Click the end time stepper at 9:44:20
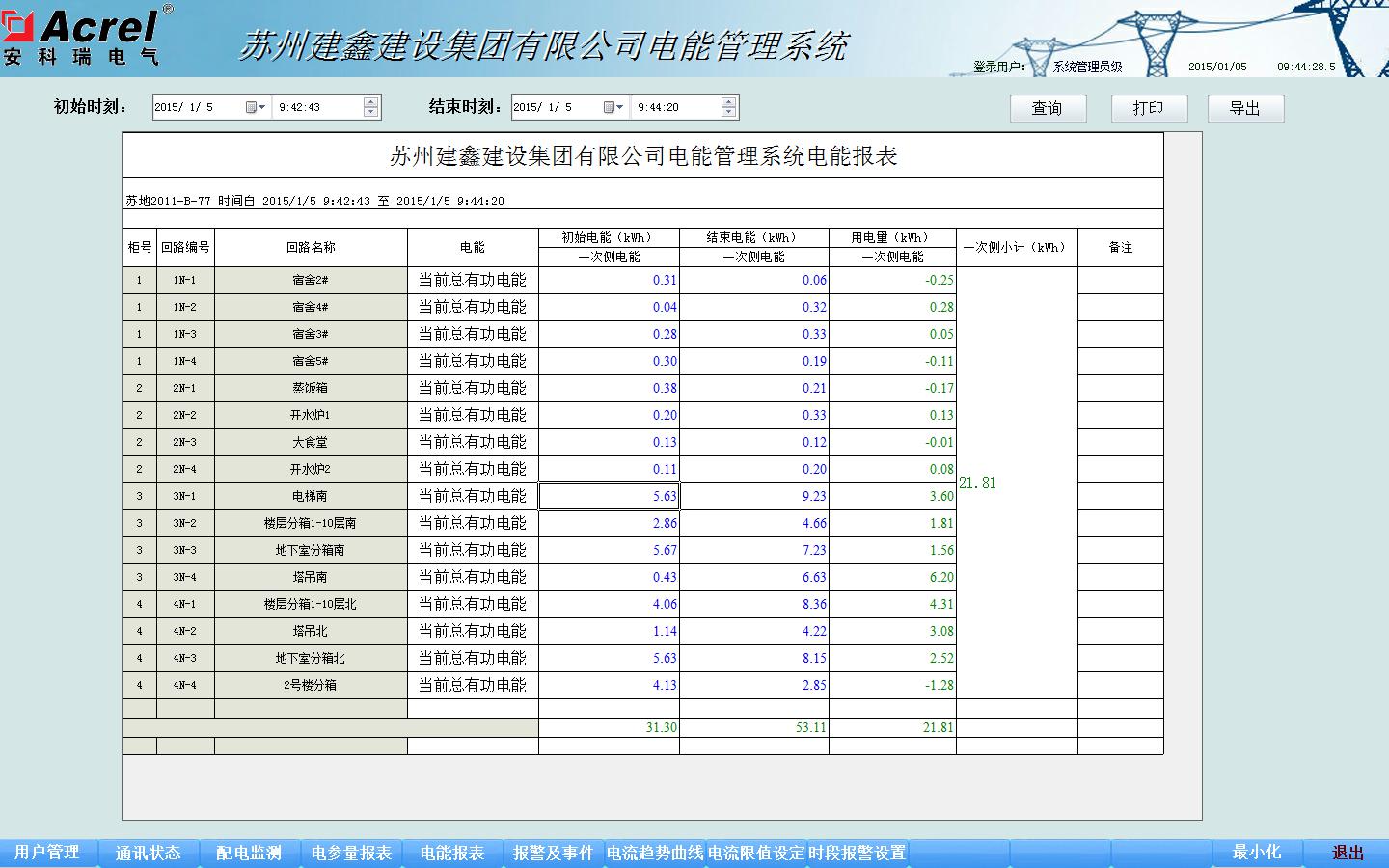Viewport: 1389px width, 868px height. tap(729, 107)
